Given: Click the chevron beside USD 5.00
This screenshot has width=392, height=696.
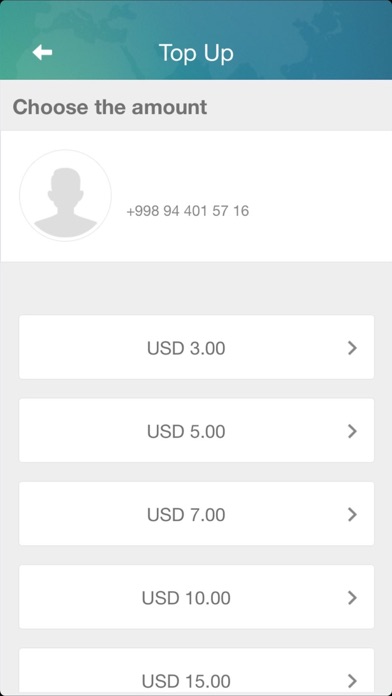Looking at the screenshot, I should [352, 431].
